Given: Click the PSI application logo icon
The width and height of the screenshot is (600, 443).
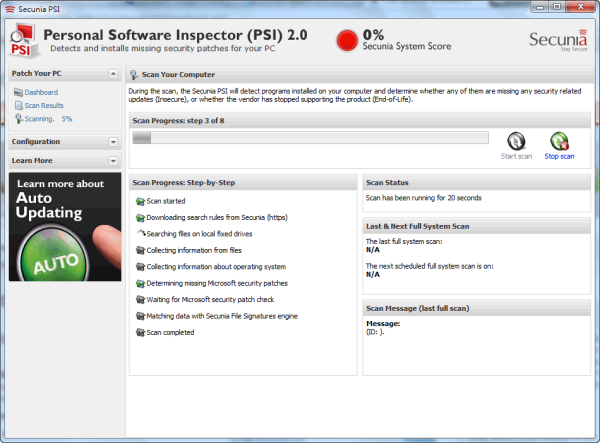Looking at the screenshot, I should click(24, 41).
